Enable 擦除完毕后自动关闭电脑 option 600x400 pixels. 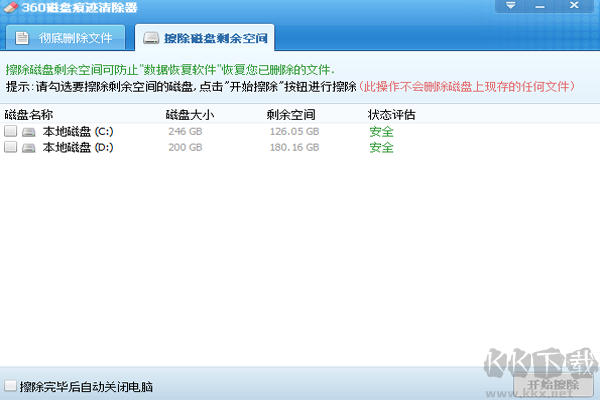10,386
